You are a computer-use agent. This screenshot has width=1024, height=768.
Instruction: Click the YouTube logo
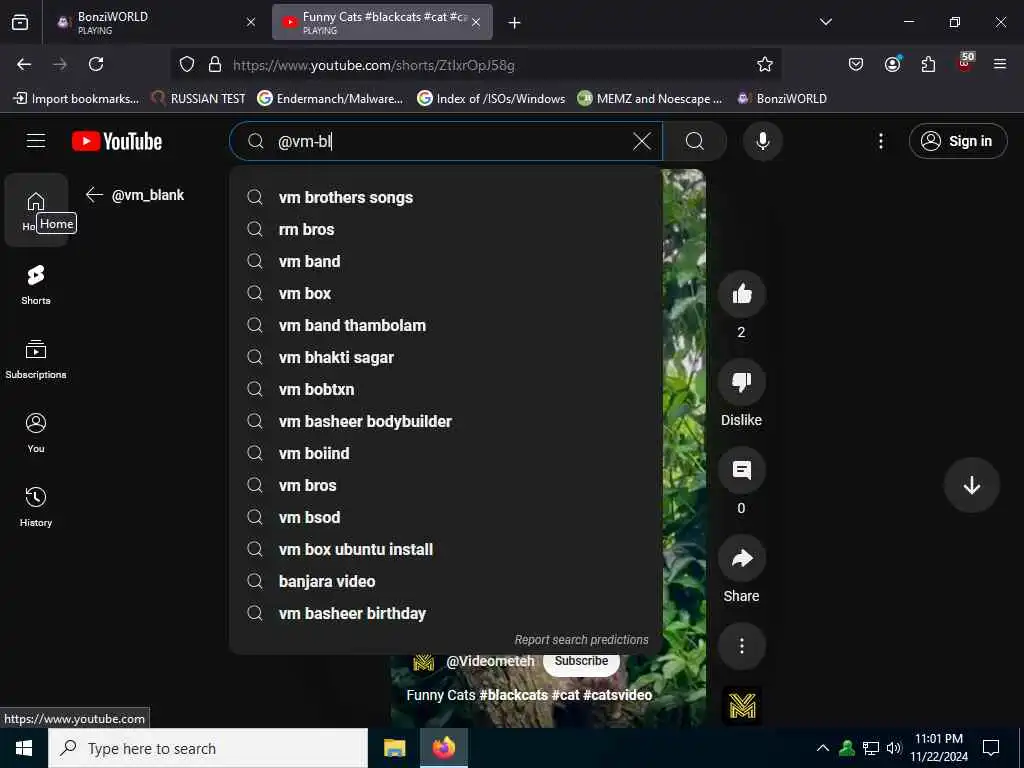[x=117, y=141]
